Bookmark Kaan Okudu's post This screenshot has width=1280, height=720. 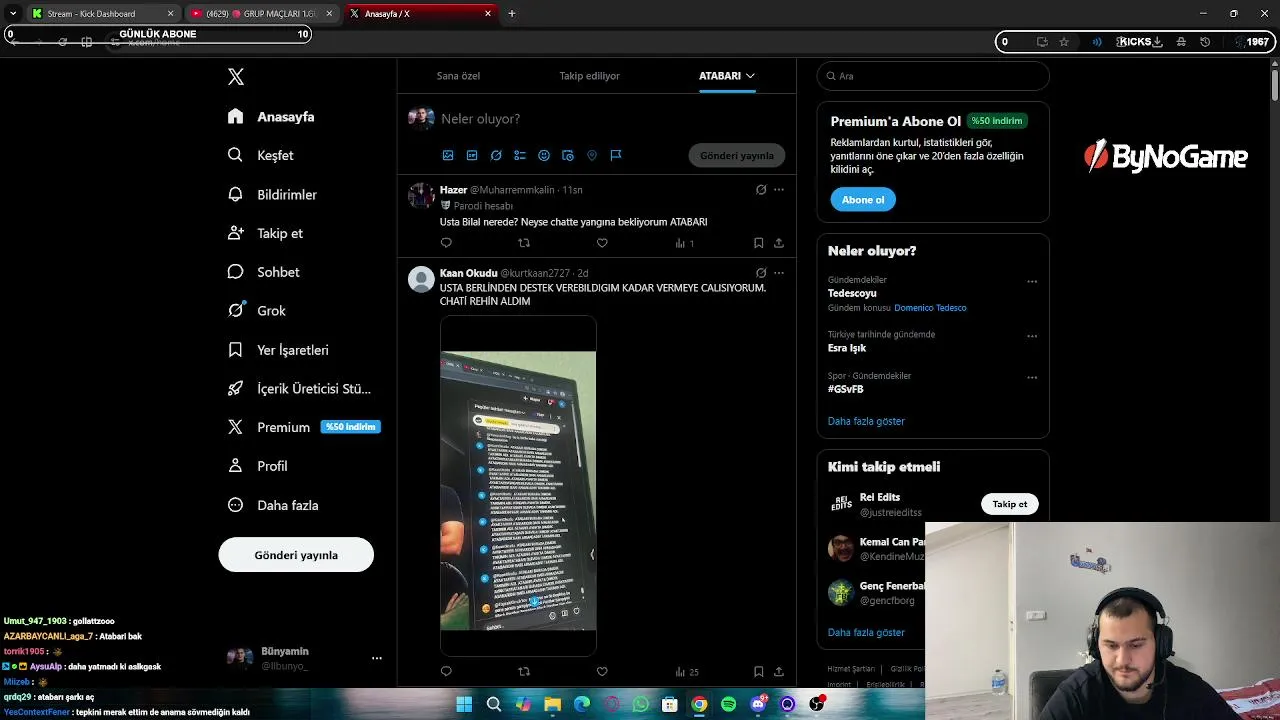[759, 672]
